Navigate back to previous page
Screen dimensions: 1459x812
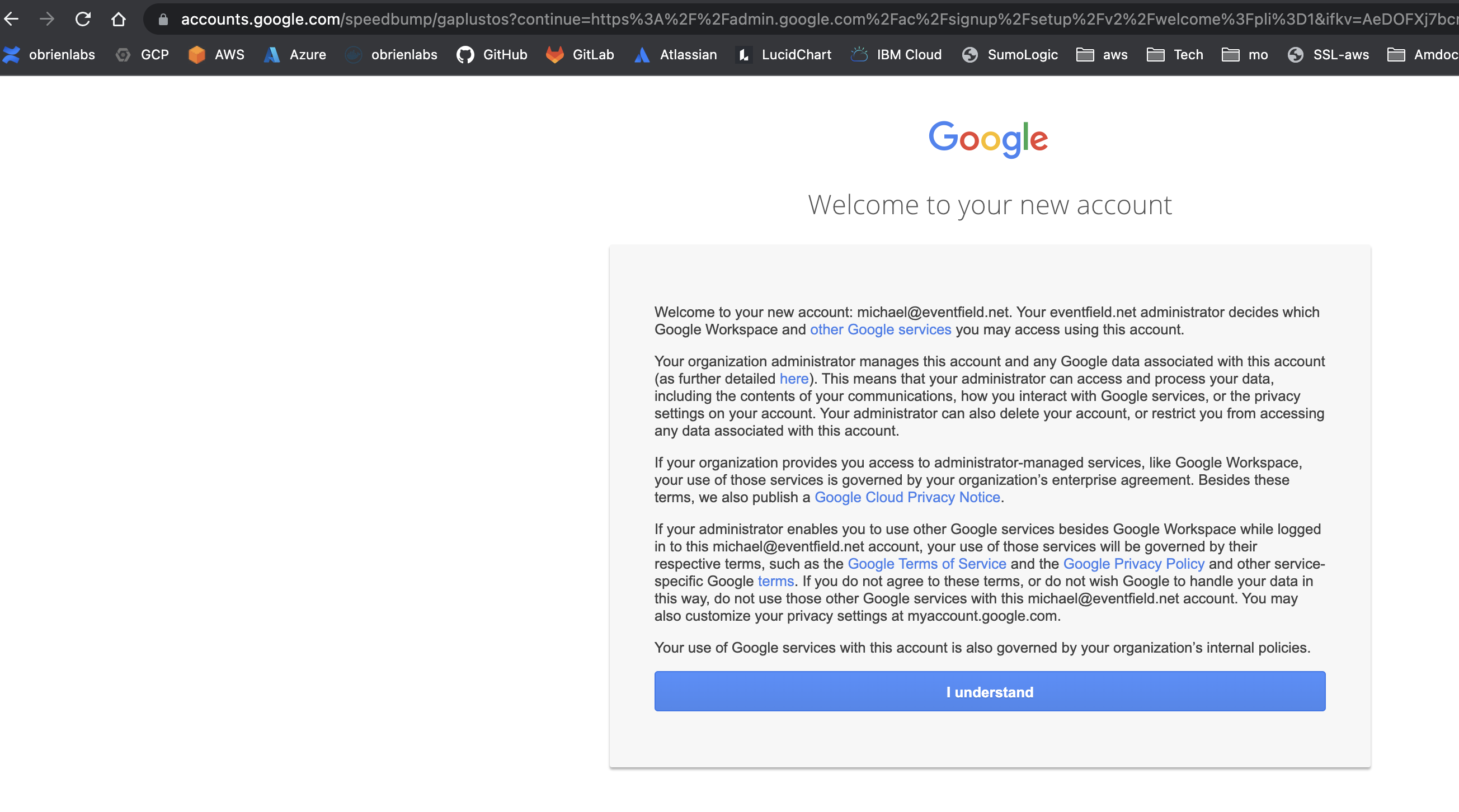pos(11,18)
